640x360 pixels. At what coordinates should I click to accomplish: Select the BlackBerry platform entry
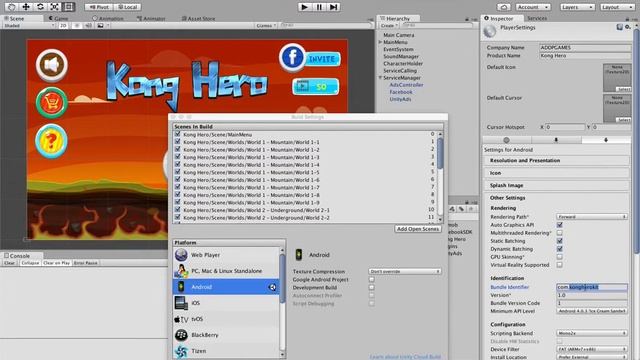pos(227,335)
